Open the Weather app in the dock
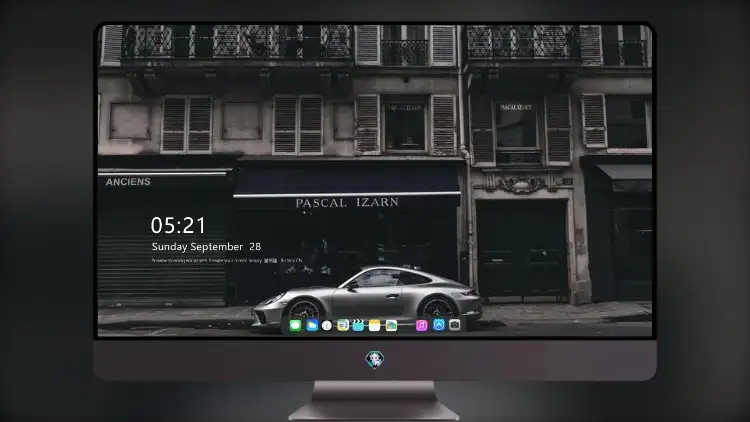This screenshot has height=422, width=750. click(312, 326)
